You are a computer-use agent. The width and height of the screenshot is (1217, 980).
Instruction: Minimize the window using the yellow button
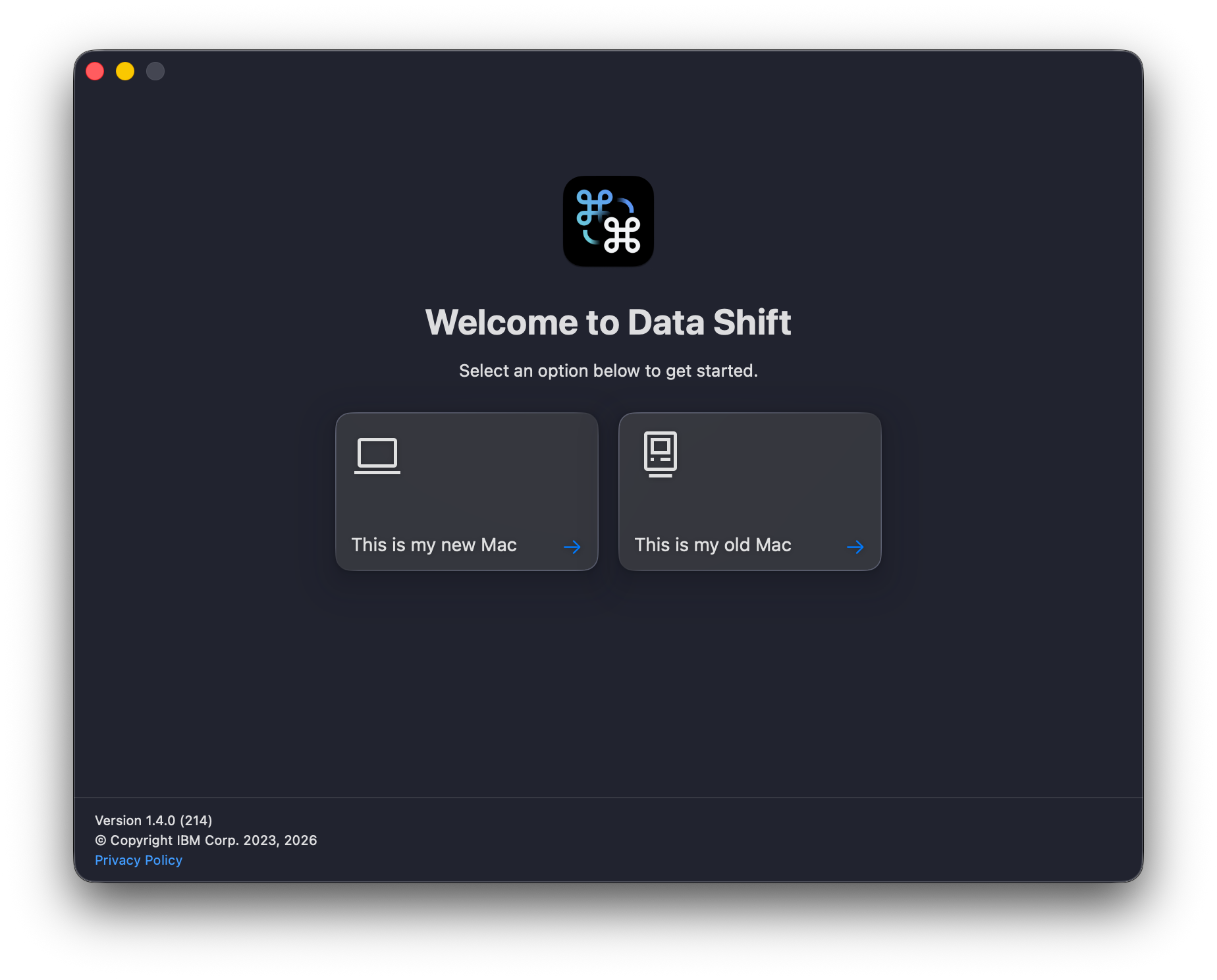coord(125,71)
